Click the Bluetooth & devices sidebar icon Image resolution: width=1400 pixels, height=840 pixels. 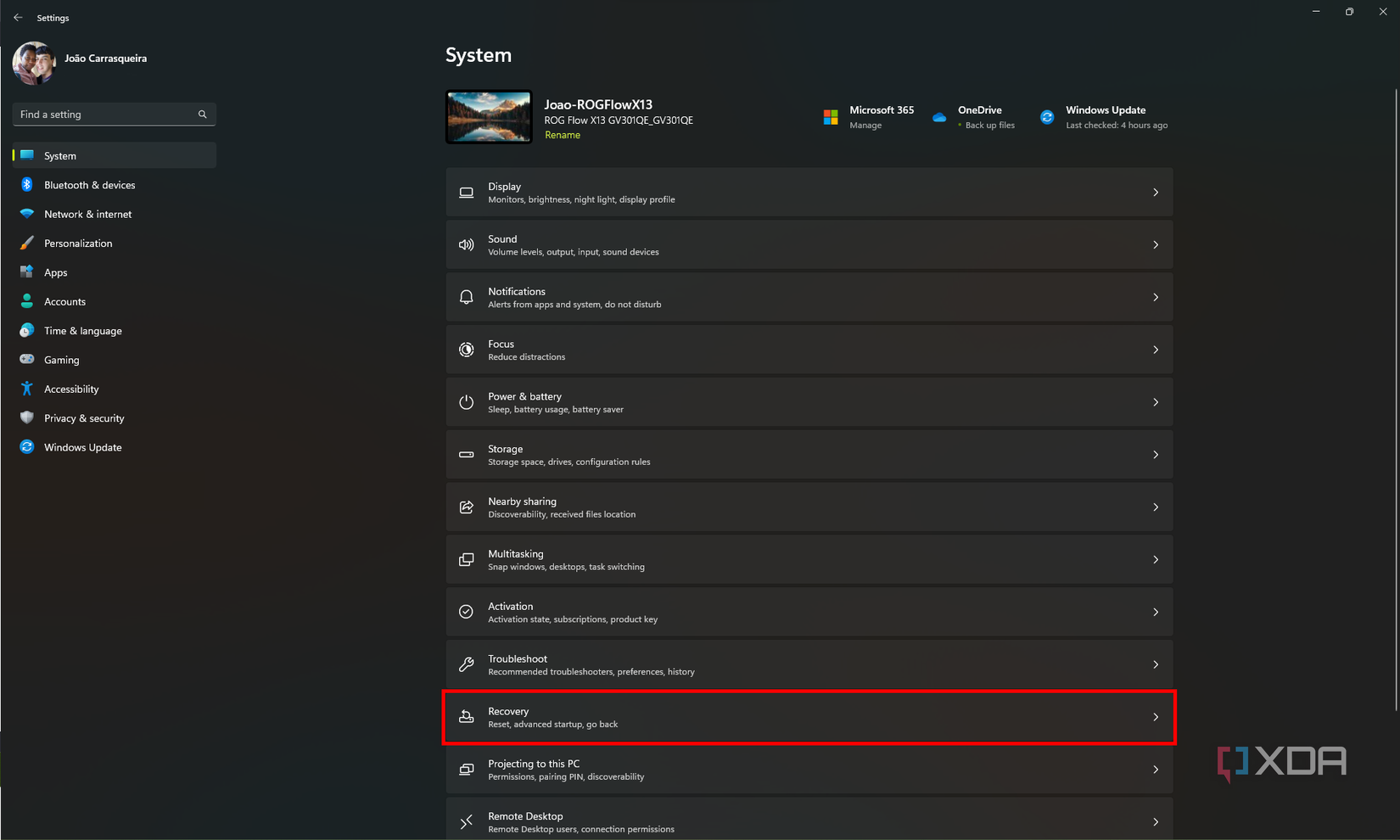tap(27, 185)
